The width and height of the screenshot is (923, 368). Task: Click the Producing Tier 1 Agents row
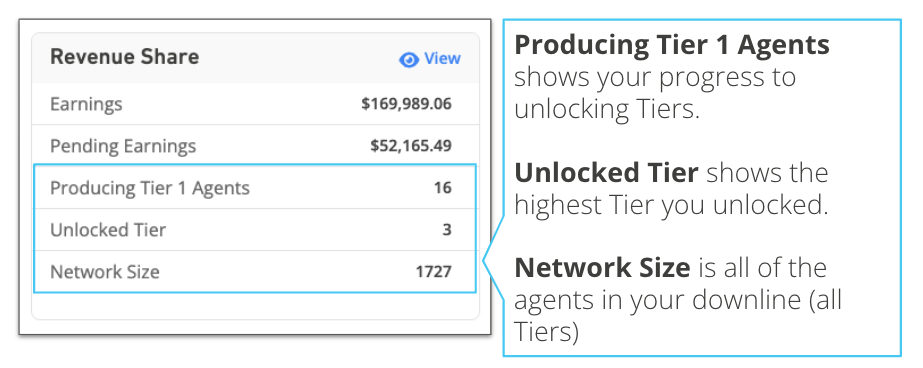(255, 188)
